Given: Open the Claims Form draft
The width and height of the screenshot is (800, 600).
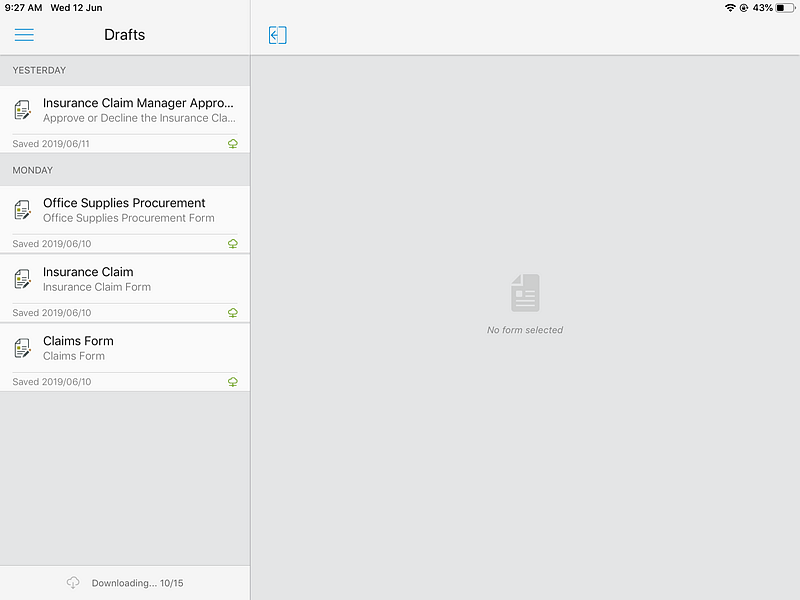Looking at the screenshot, I should (125, 358).
